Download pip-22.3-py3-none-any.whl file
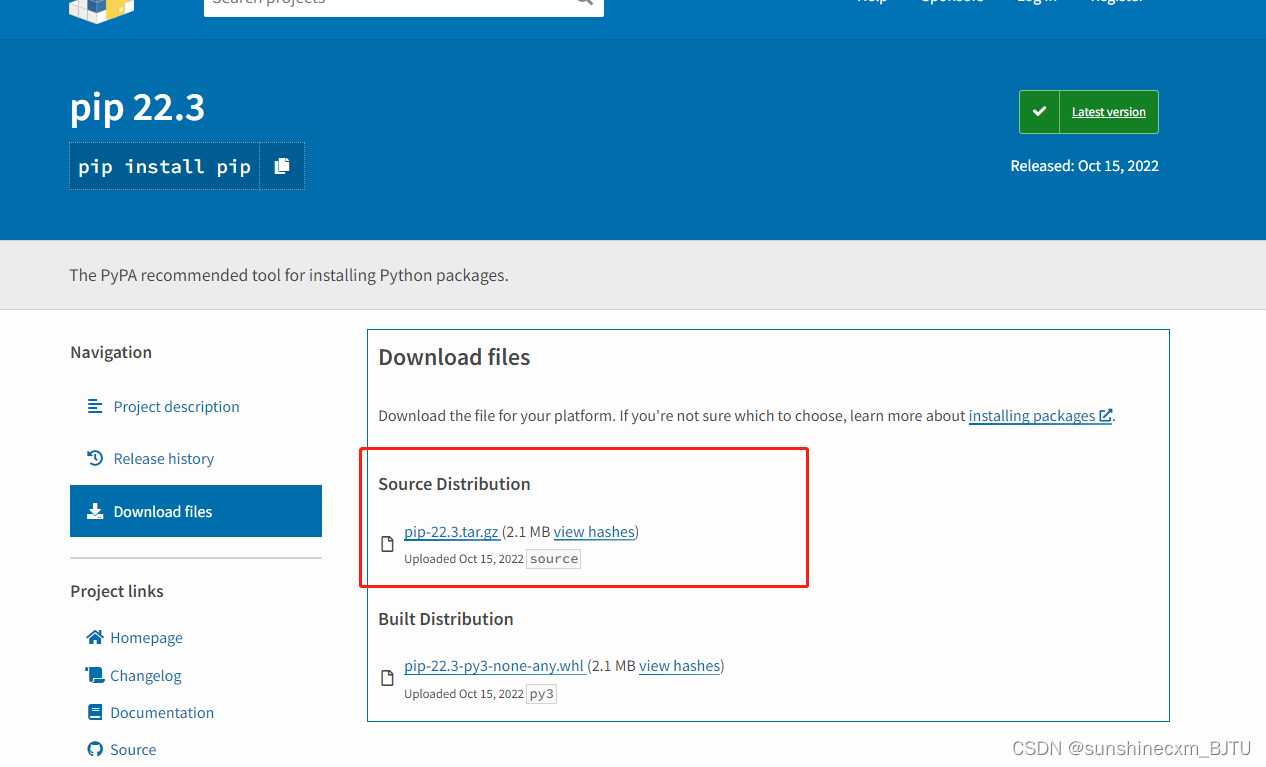This screenshot has width=1266, height=767. point(495,666)
